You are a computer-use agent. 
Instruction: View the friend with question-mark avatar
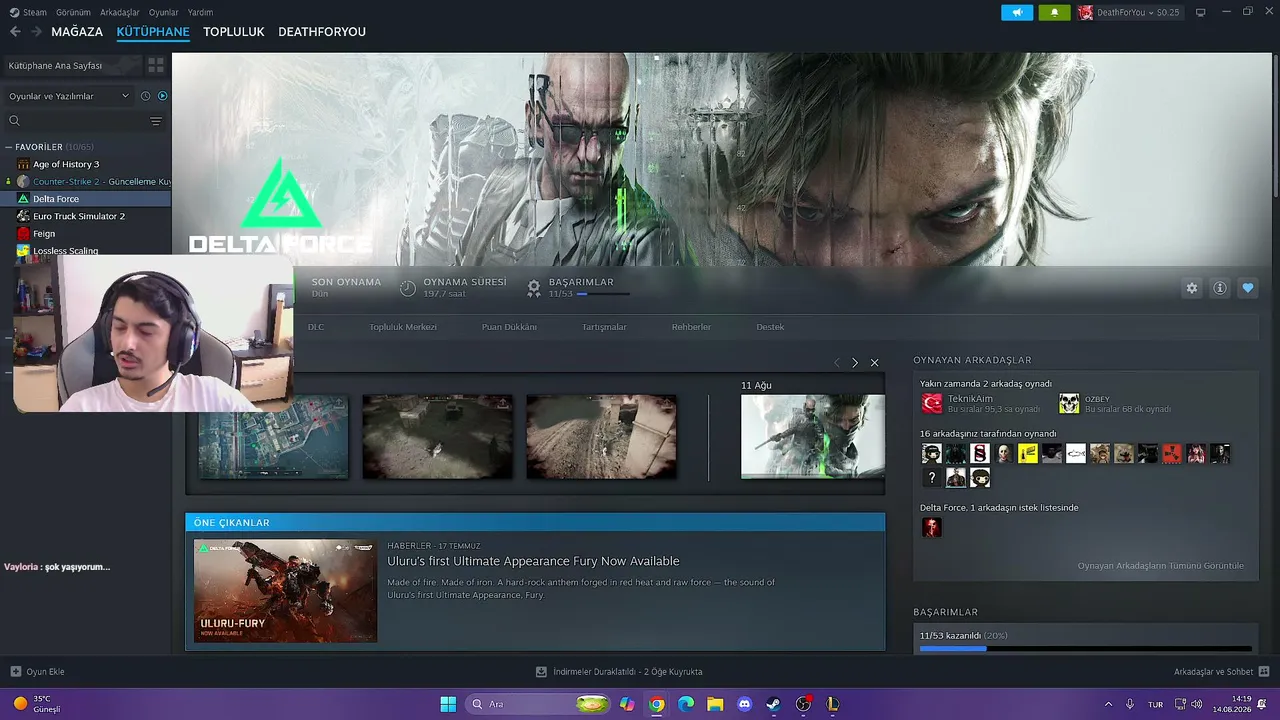(932, 478)
